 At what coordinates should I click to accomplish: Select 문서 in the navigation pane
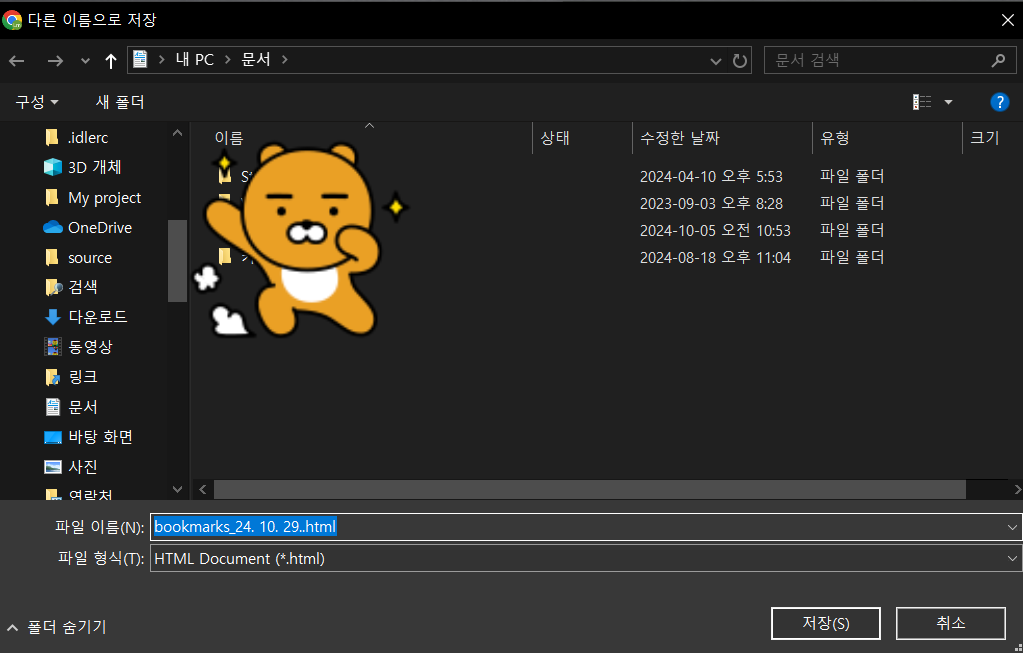coord(83,407)
